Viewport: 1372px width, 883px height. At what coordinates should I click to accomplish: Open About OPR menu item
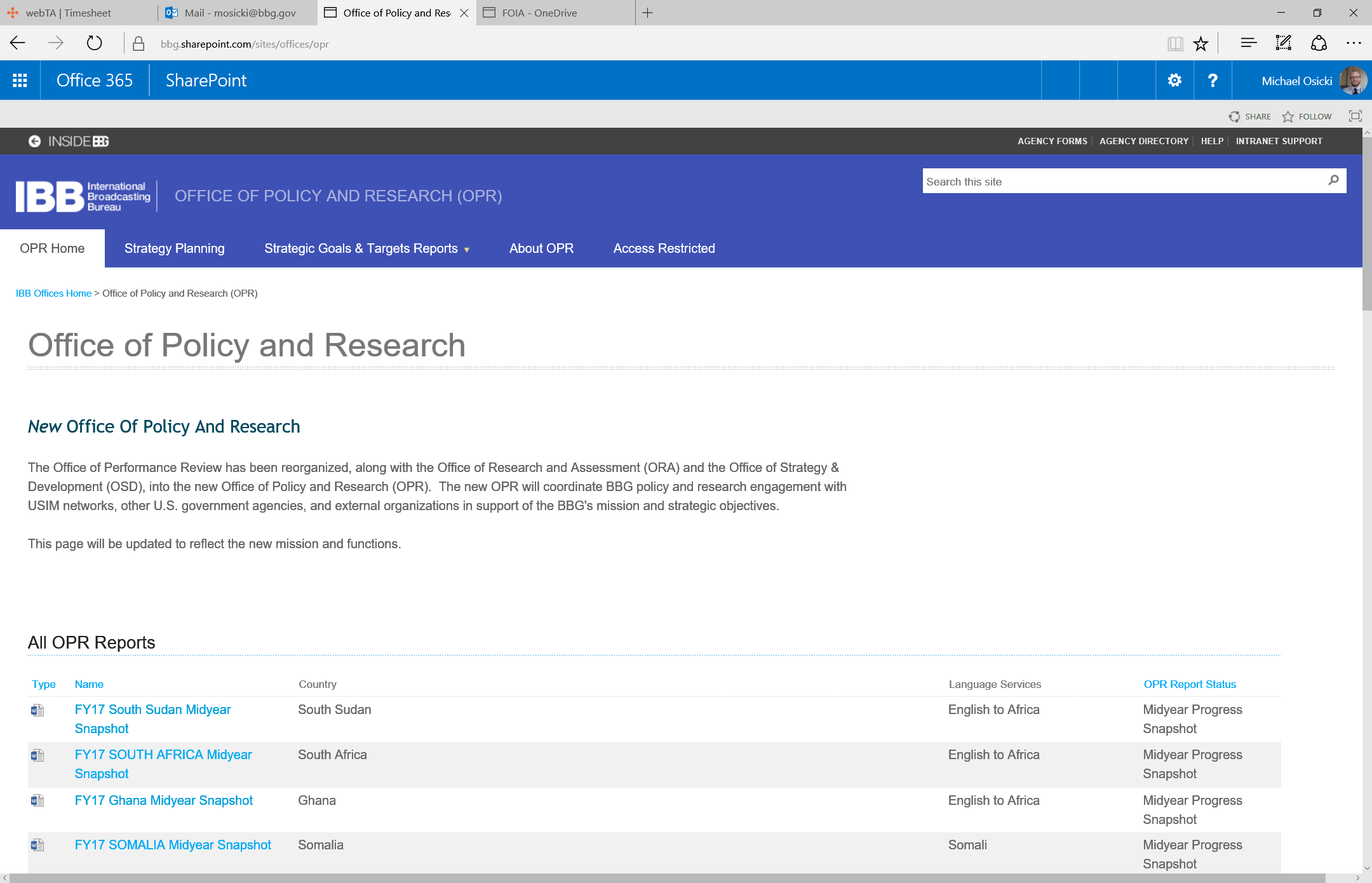coord(541,248)
